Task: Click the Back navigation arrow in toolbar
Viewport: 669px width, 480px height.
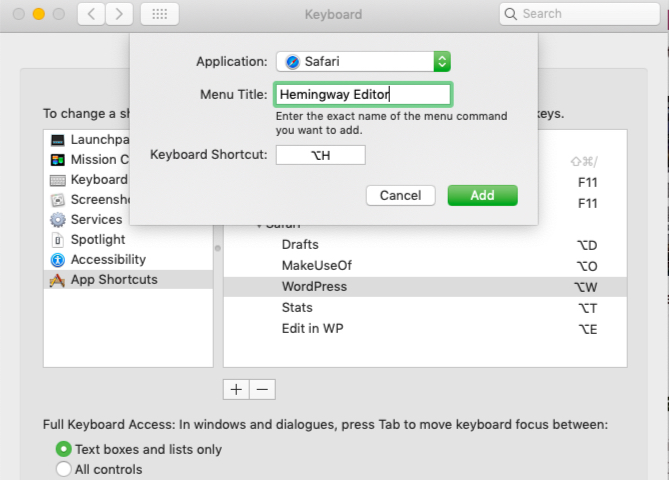Action: pos(91,14)
